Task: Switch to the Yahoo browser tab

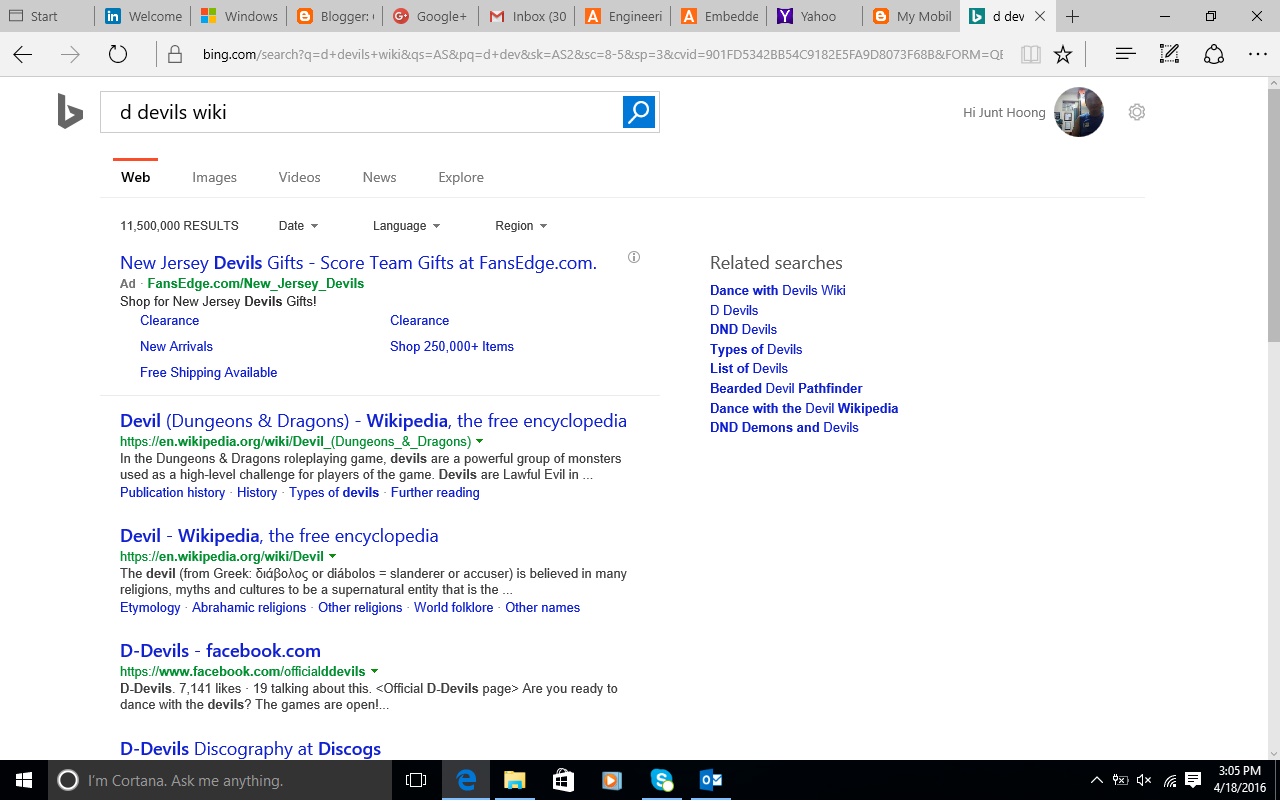Action: click(x=815, y=16)
